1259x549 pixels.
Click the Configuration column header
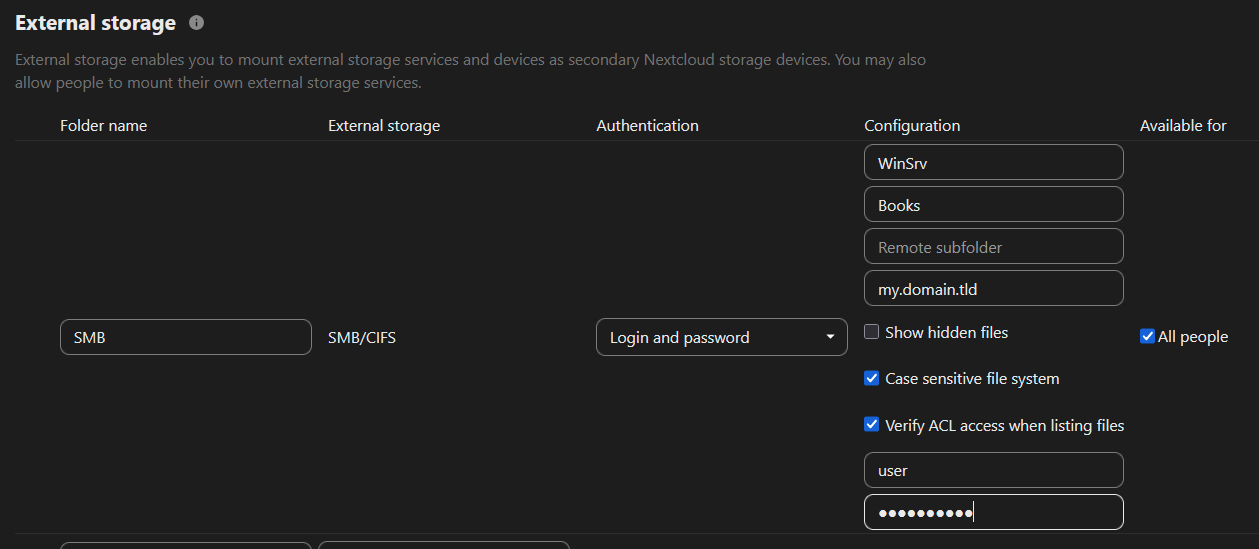coord(912,126)
